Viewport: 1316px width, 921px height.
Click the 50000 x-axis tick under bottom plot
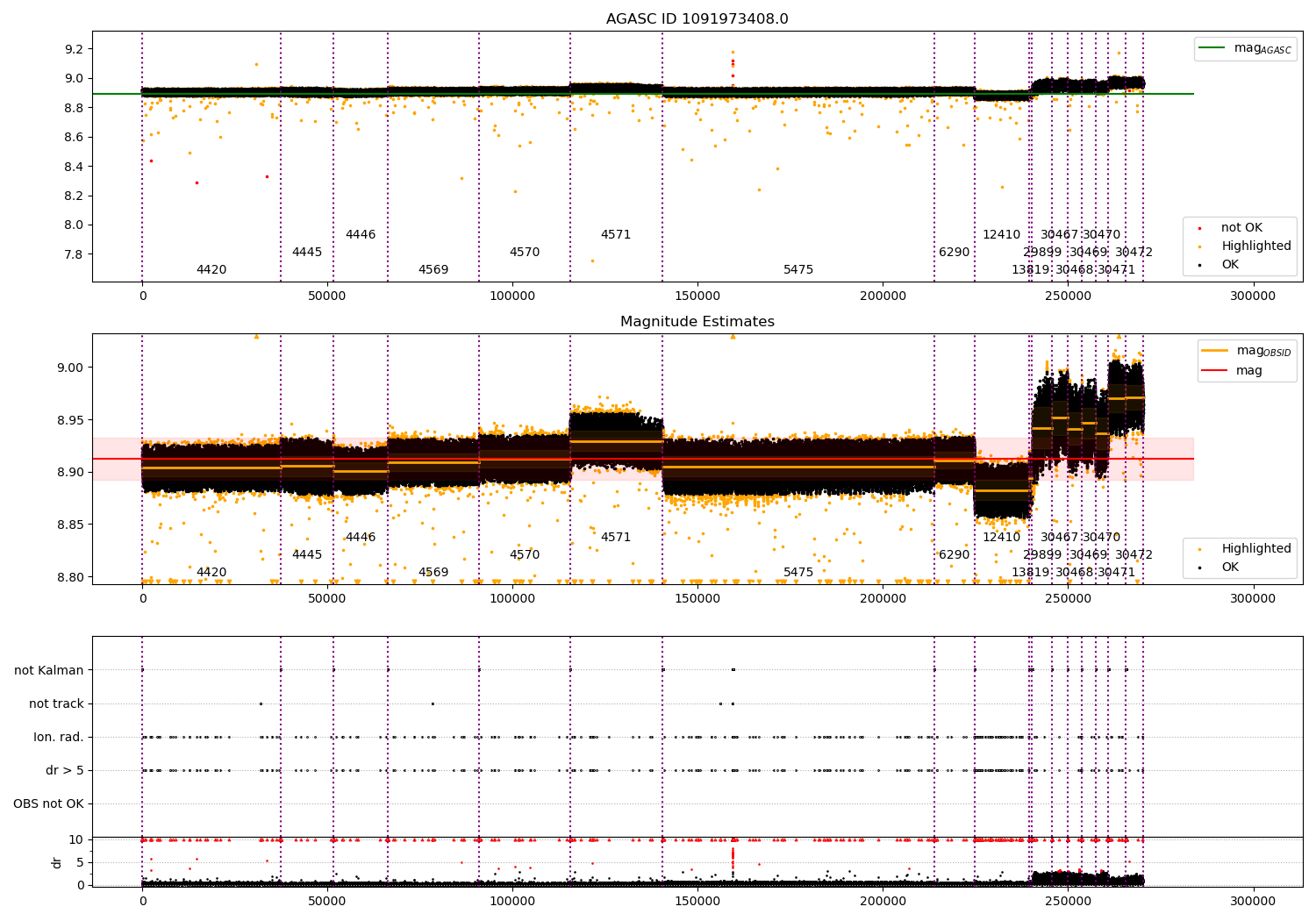327,901
